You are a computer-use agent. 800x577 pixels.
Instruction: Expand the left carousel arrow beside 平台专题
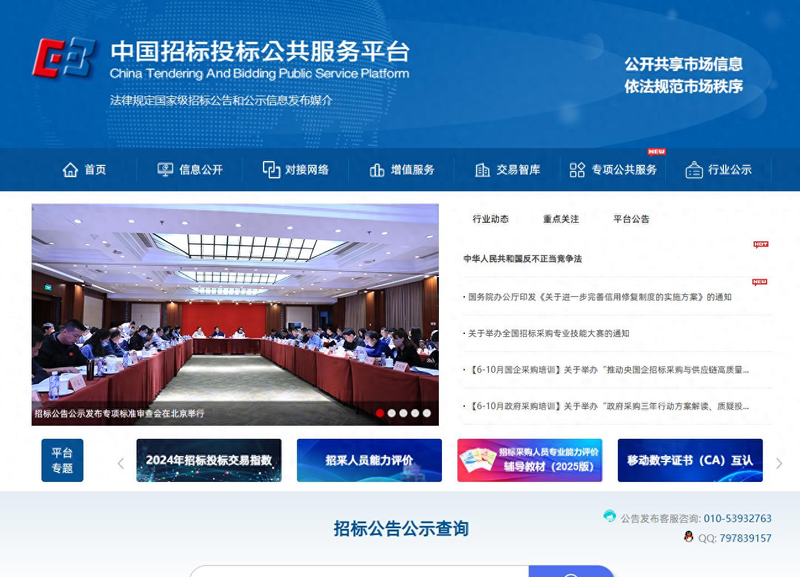pyautogui.click(x=120, y=461)
